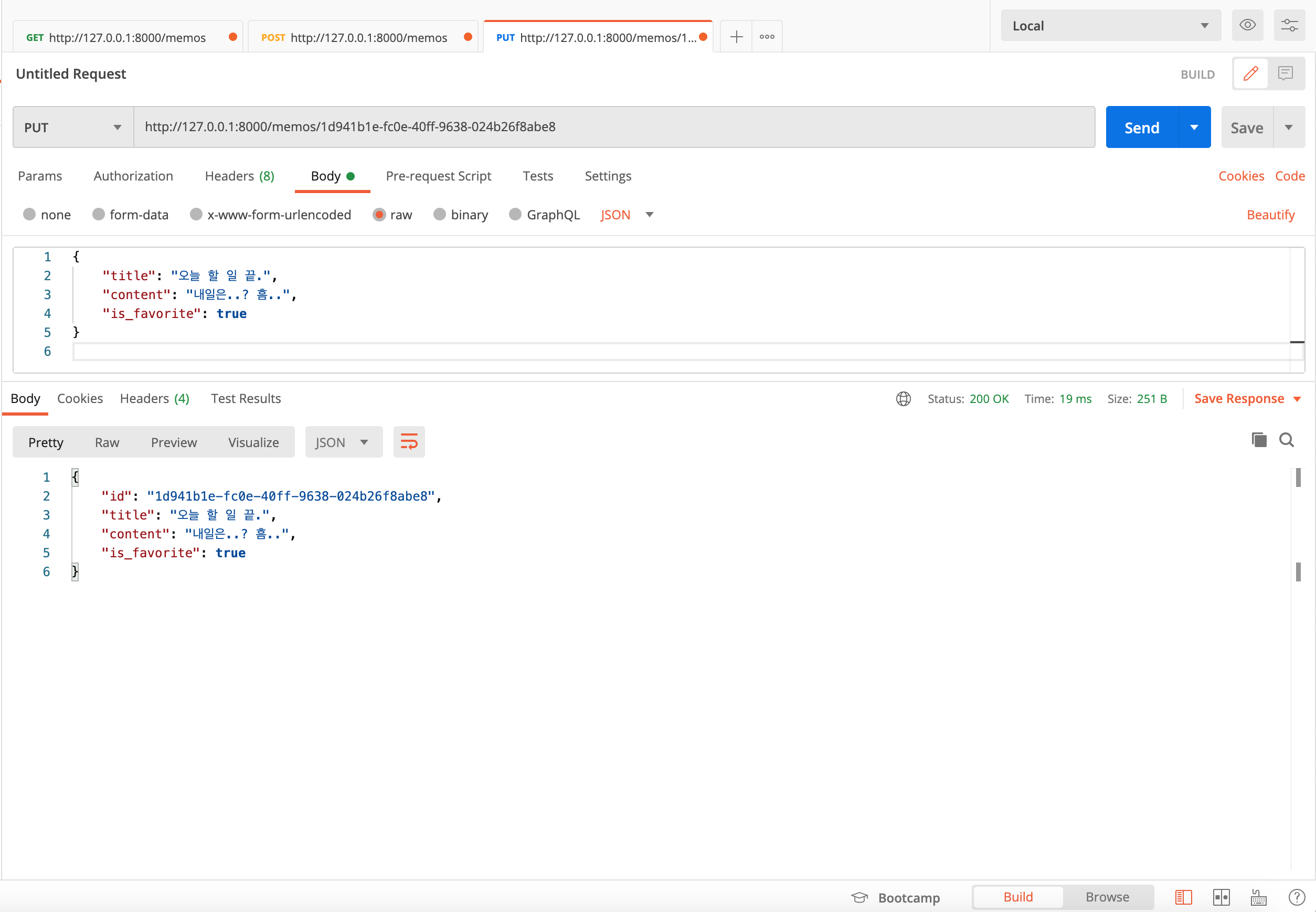Viewport: 1316px width, 912px height.
Task: Open the comments icon next to BUILD
Action: point(1285,73)
